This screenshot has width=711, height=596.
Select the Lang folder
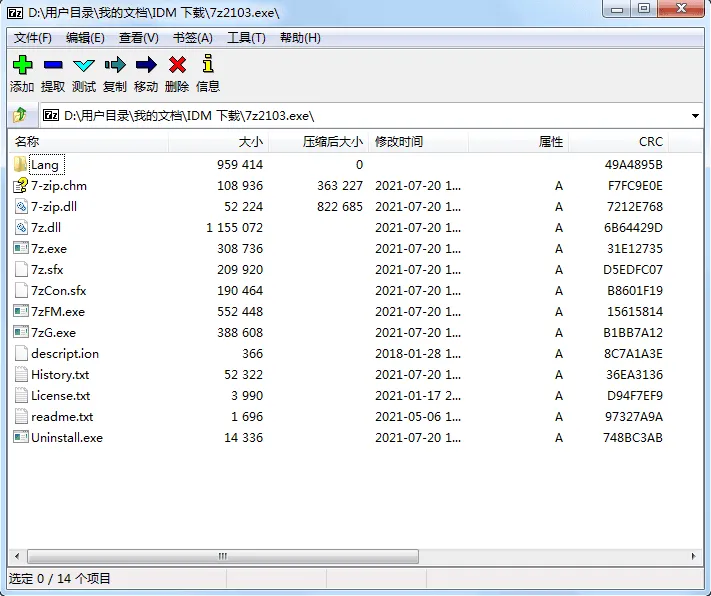coord(45,164)
